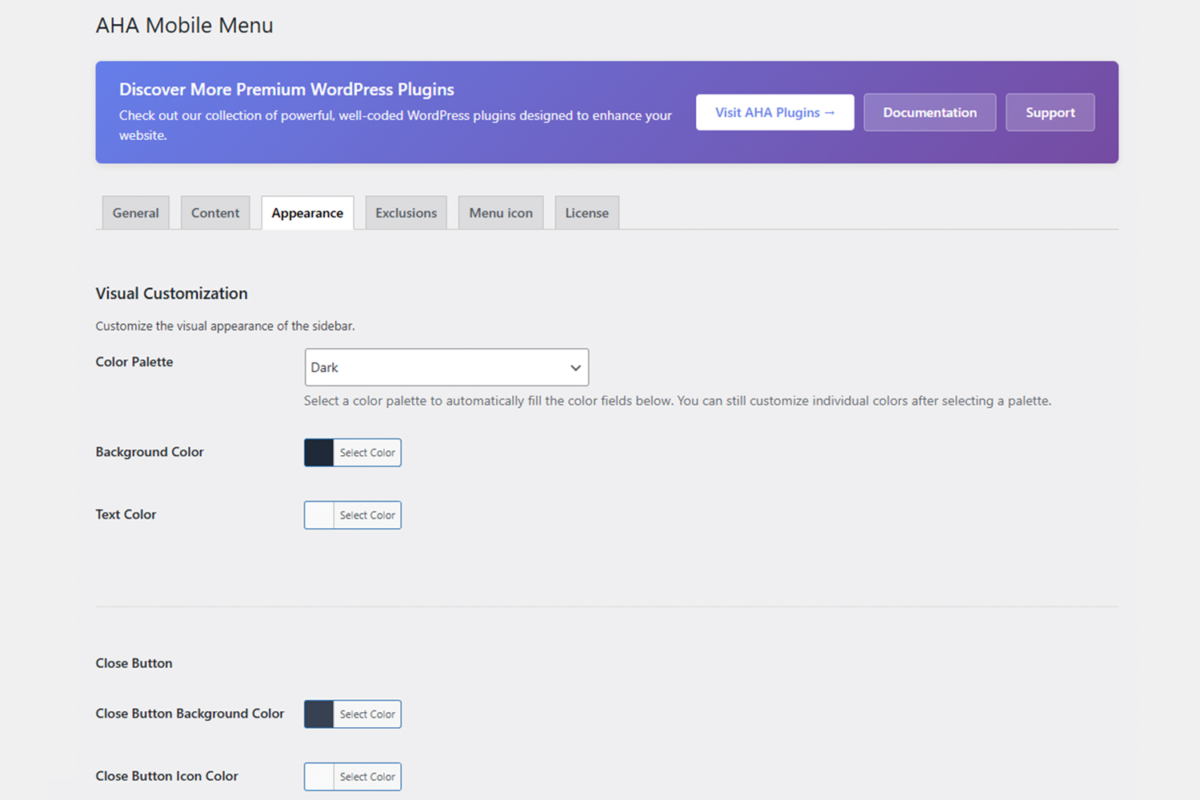Switch to the General tab
The height and width of the screenshot is (800, 1200).
pyautogui.click(x=136, y=213)
